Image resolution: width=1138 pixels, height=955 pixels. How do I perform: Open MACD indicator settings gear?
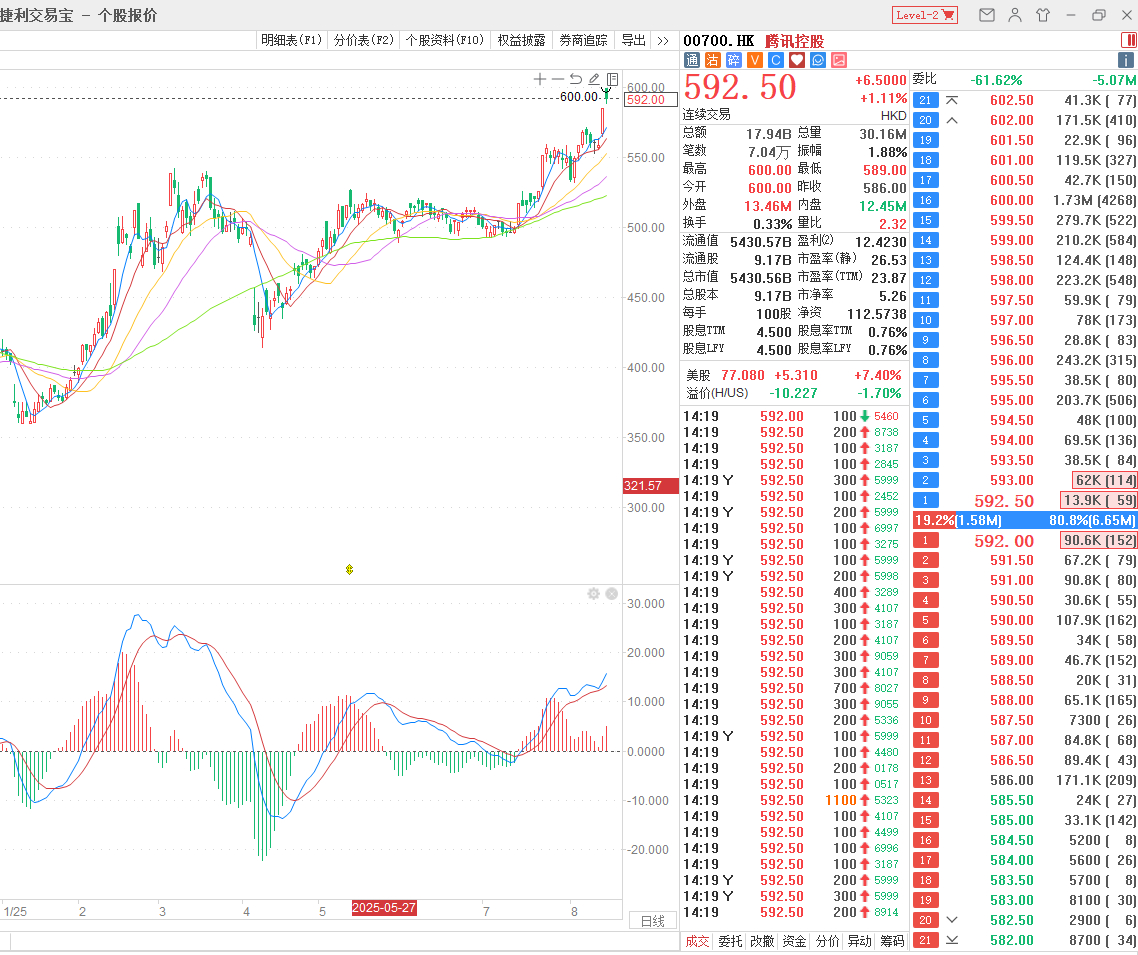click(x=594, y=594)
